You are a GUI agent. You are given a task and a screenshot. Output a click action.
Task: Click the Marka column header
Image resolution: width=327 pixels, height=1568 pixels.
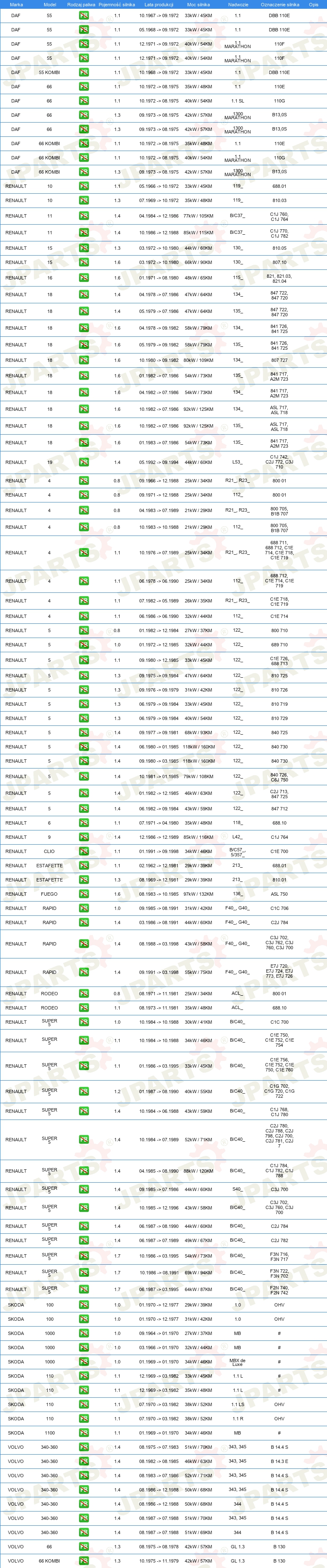pos(16,4)
